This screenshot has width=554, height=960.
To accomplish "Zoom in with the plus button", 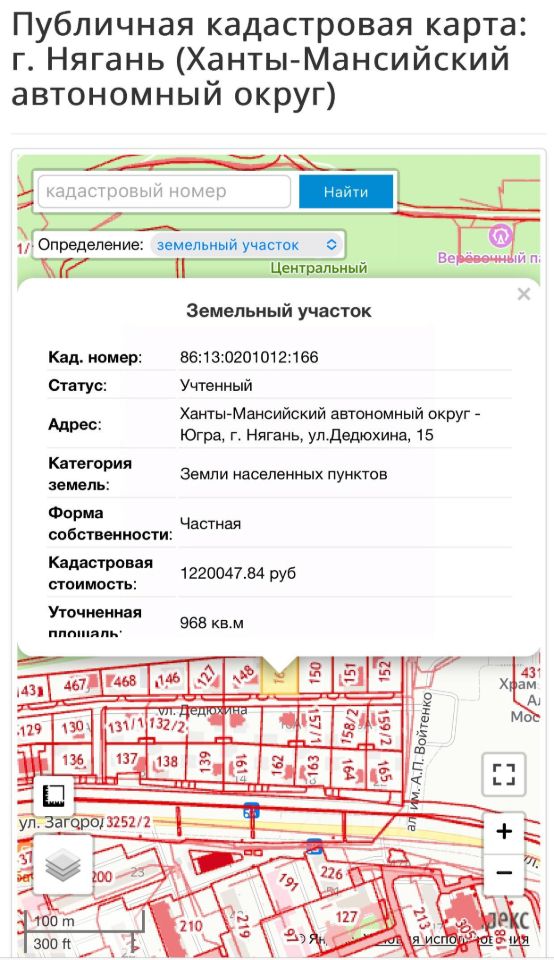I will click(x=504, y=831).
